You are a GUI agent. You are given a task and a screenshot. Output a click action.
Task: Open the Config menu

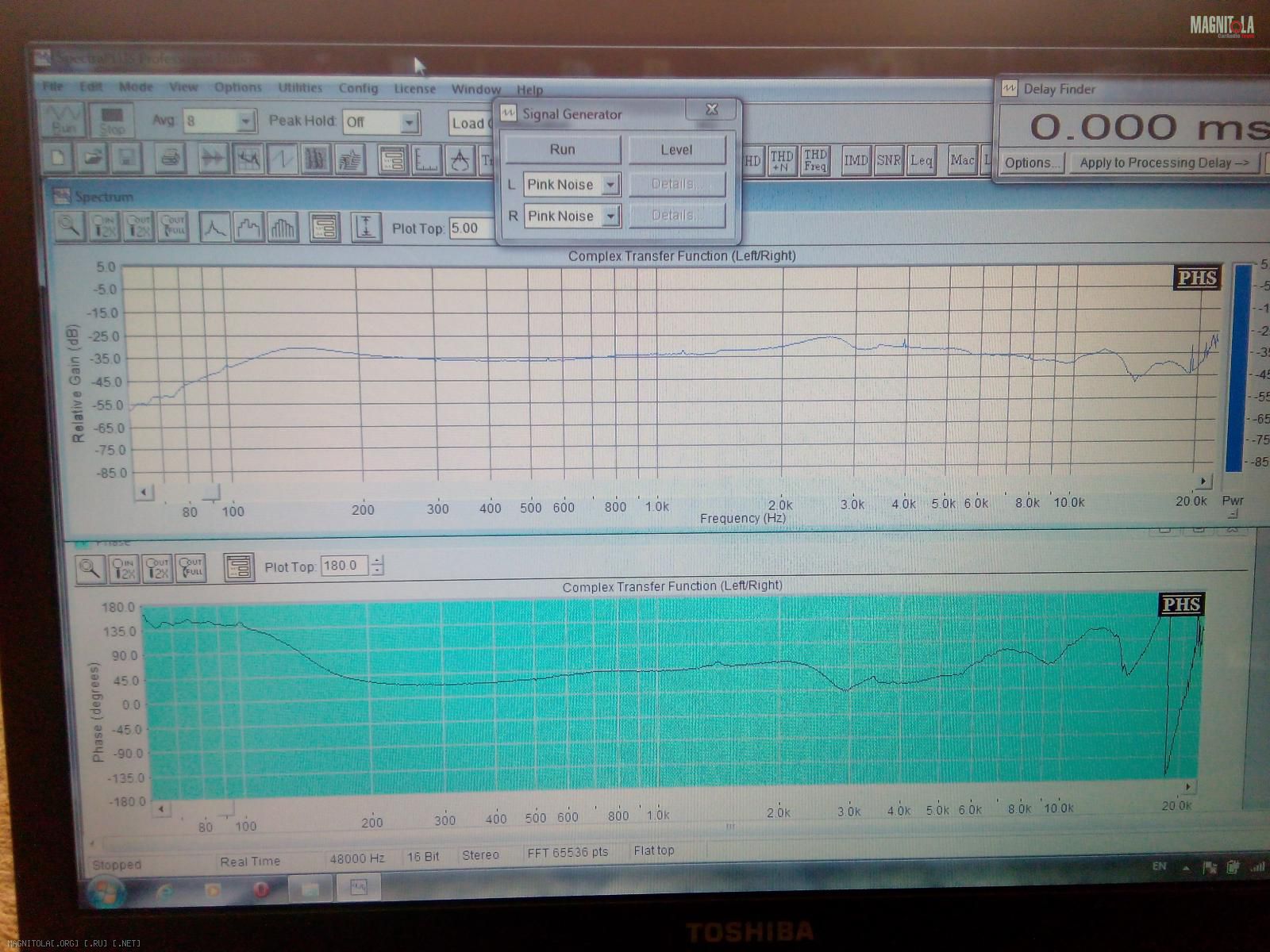click(359, 88)
